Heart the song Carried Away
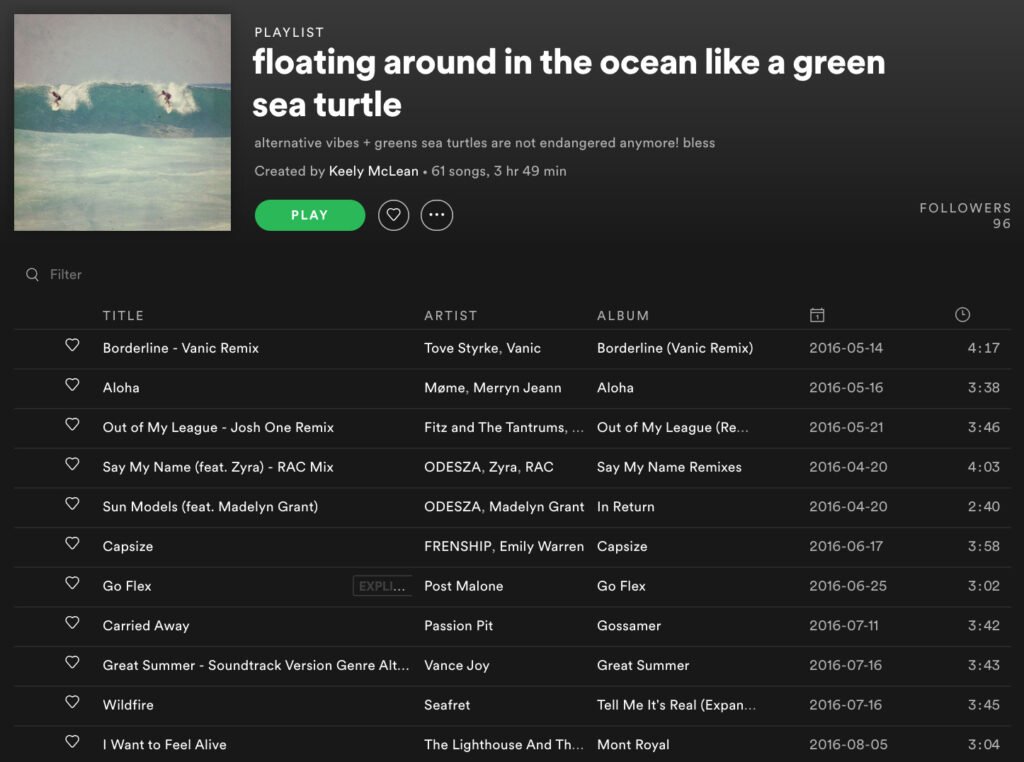The image size is (1024, 762). pos(72,624)
